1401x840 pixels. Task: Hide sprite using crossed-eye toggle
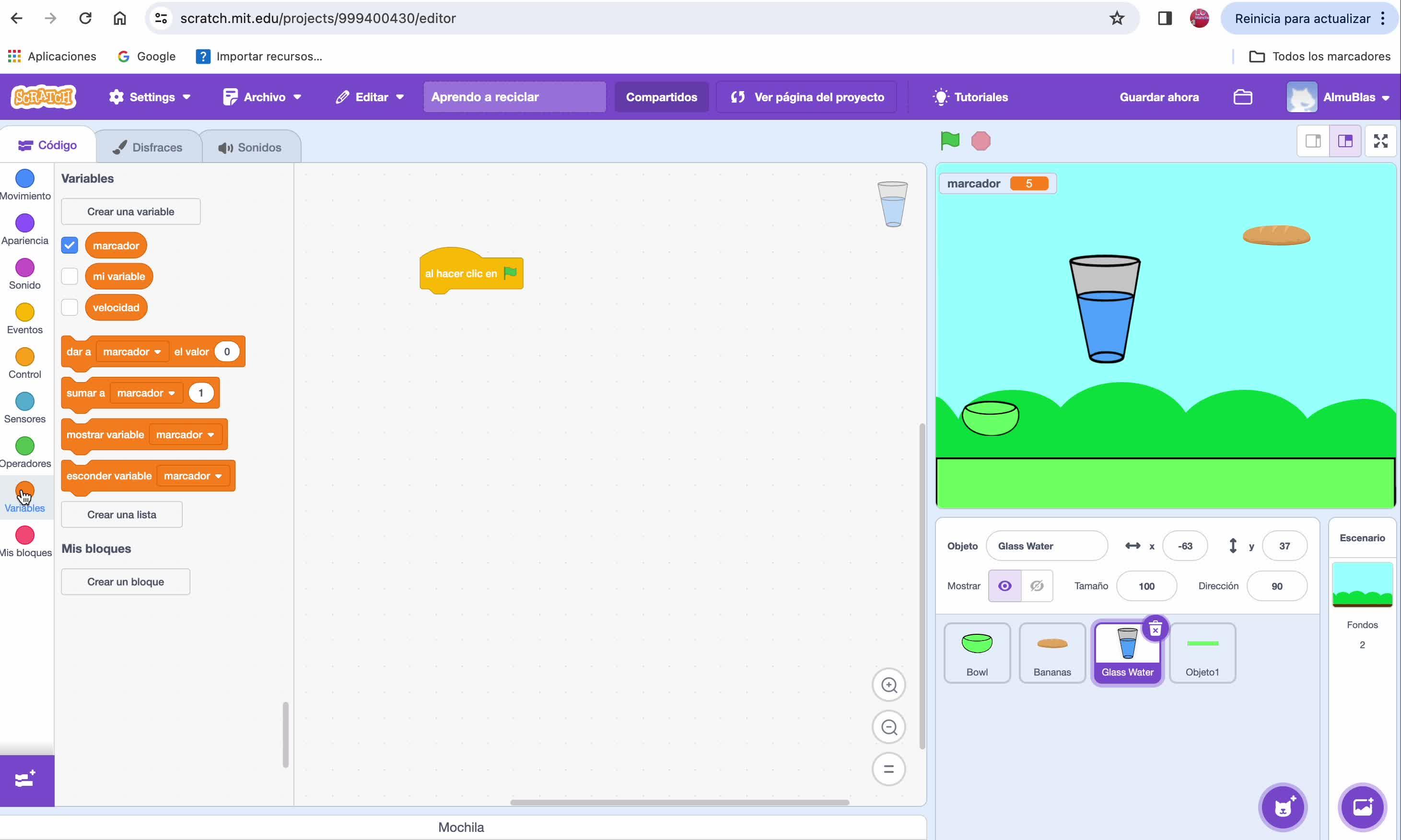pyautogui.click(x=1037, y=586)
